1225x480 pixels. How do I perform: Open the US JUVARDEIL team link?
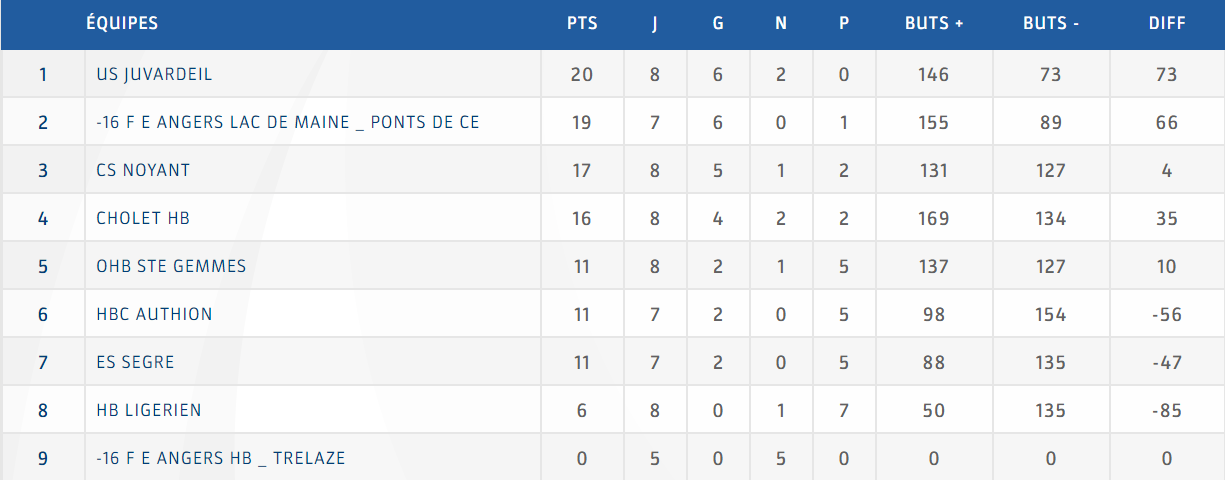click(154, 75)
